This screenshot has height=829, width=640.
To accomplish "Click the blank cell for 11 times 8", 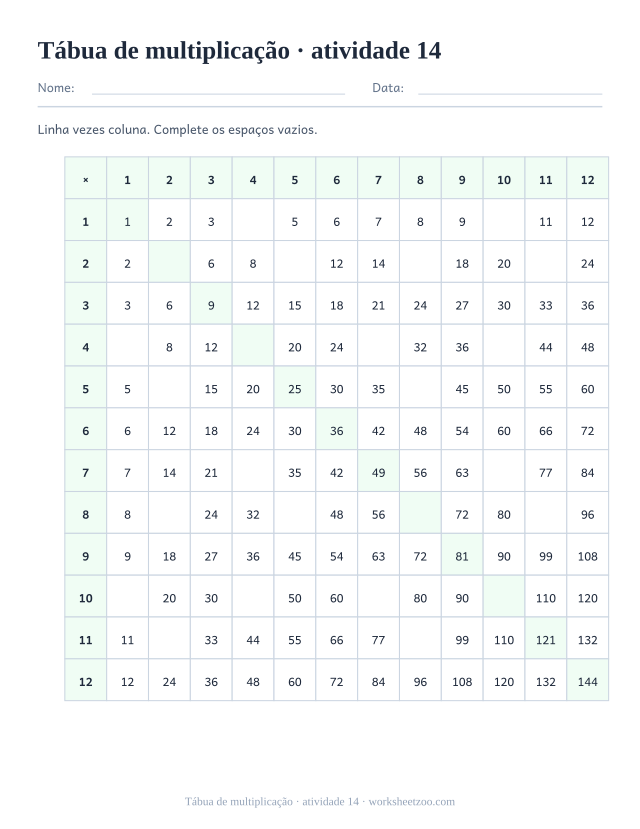I will (x=420, y=640).
